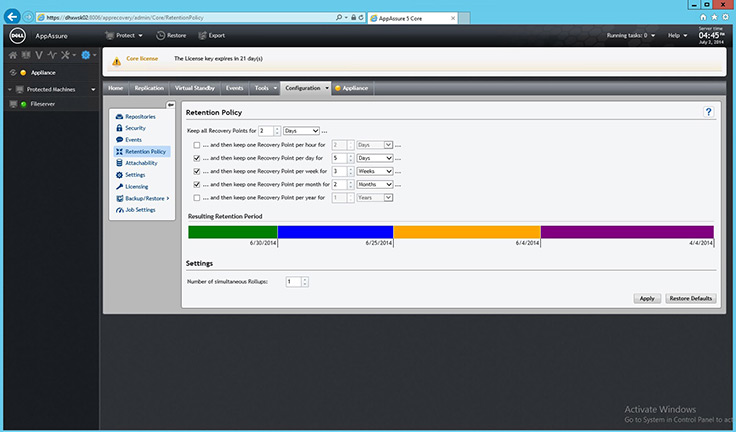Click the per day value stepper
The height and width of the screenshot is (432, 736).
pyautogui.click(x=351, y=158)
